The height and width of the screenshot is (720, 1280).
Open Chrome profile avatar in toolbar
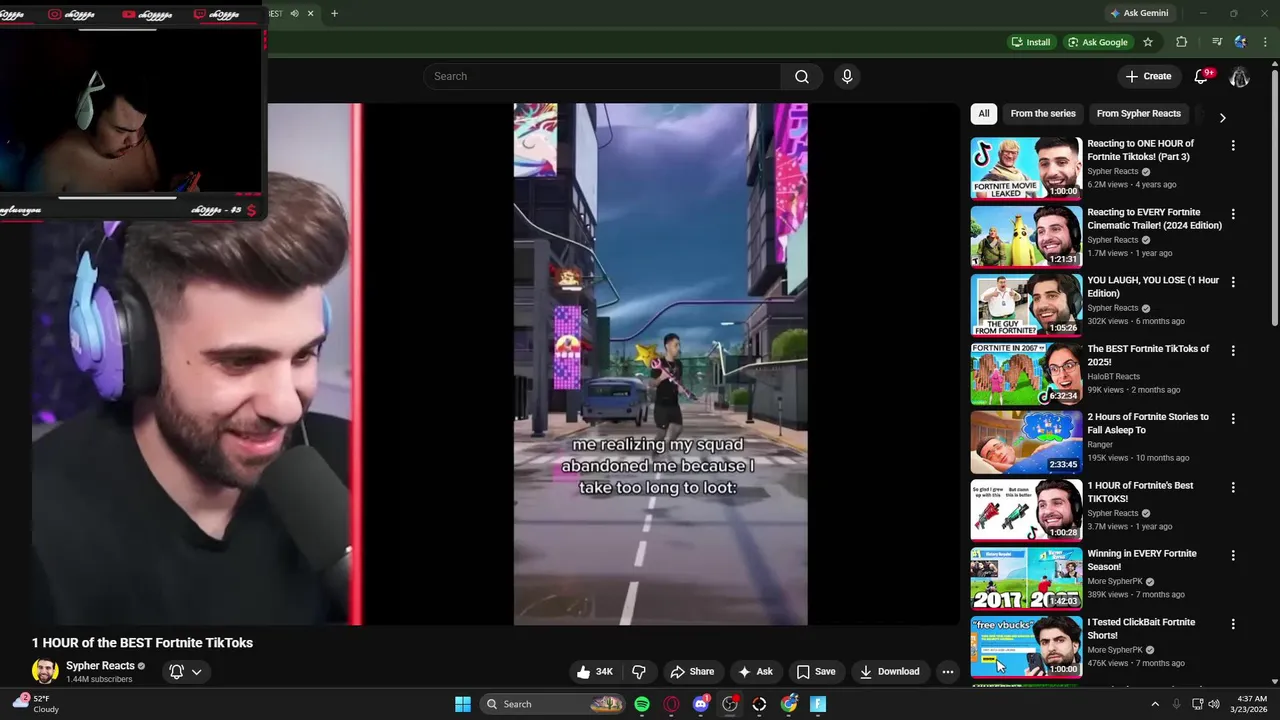pos(1241,42)
